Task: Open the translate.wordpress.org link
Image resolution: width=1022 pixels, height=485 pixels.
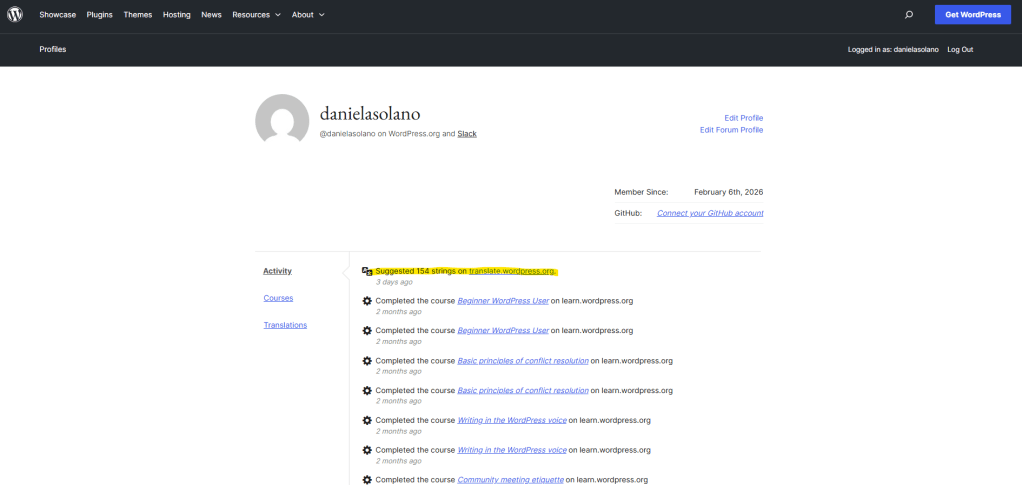Action: (x=512, y=271)
